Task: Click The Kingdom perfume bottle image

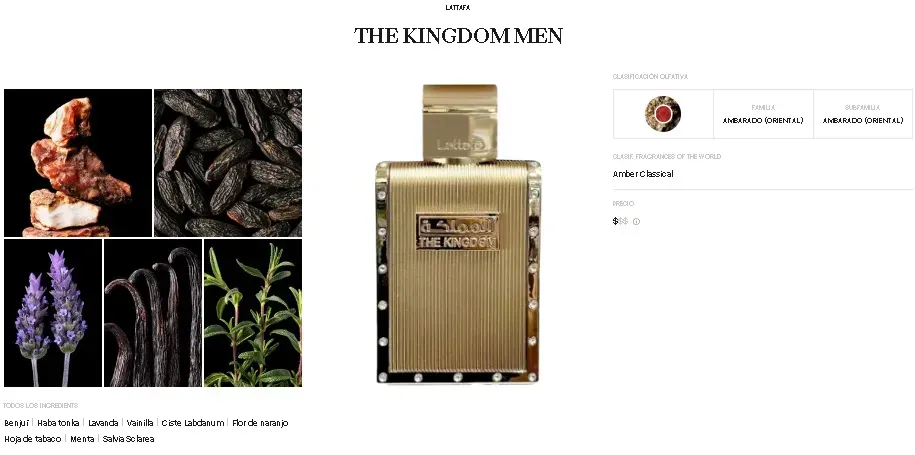Action: [458, 233]
